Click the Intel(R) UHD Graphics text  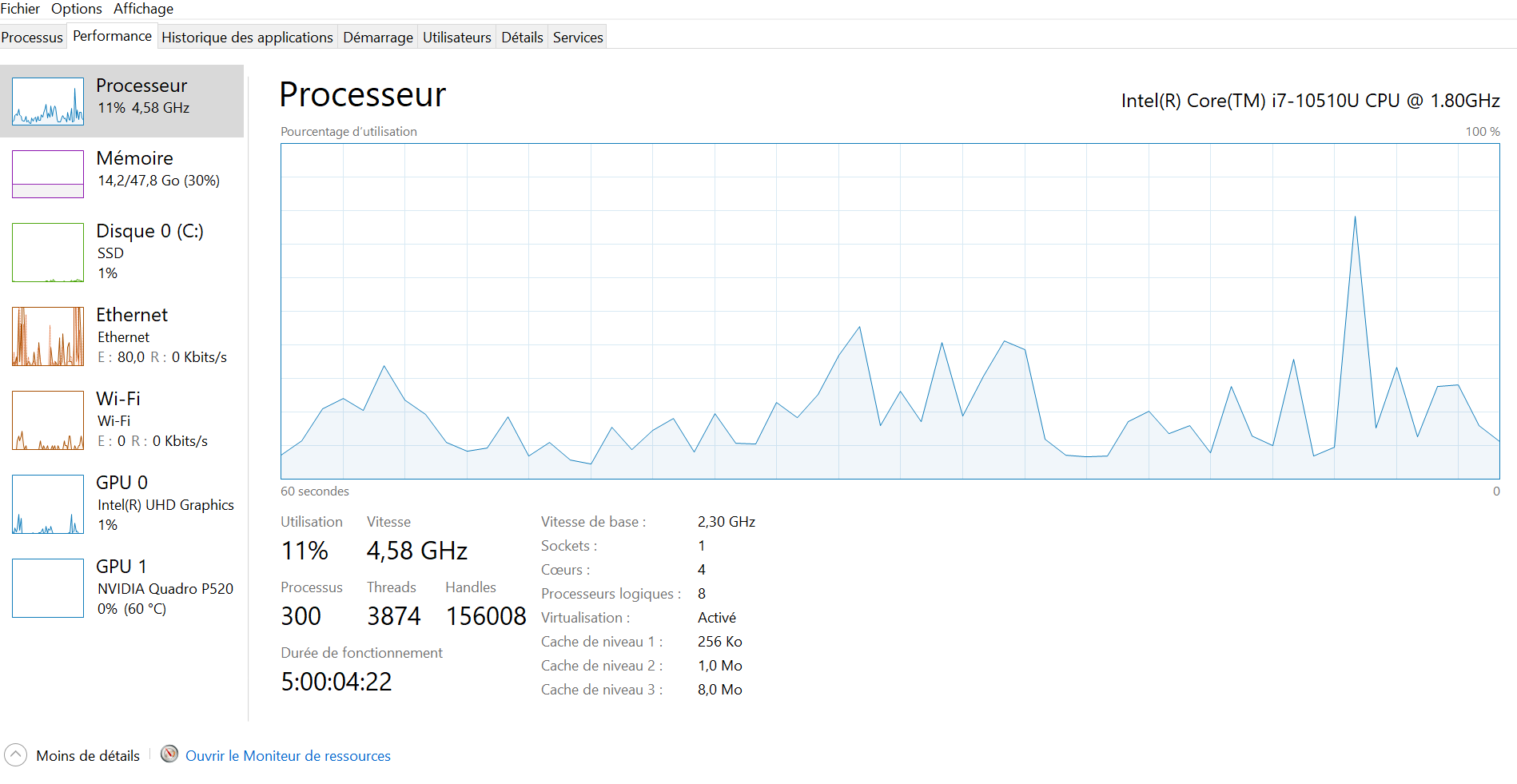pyautogui.click(x=165, y=505)
